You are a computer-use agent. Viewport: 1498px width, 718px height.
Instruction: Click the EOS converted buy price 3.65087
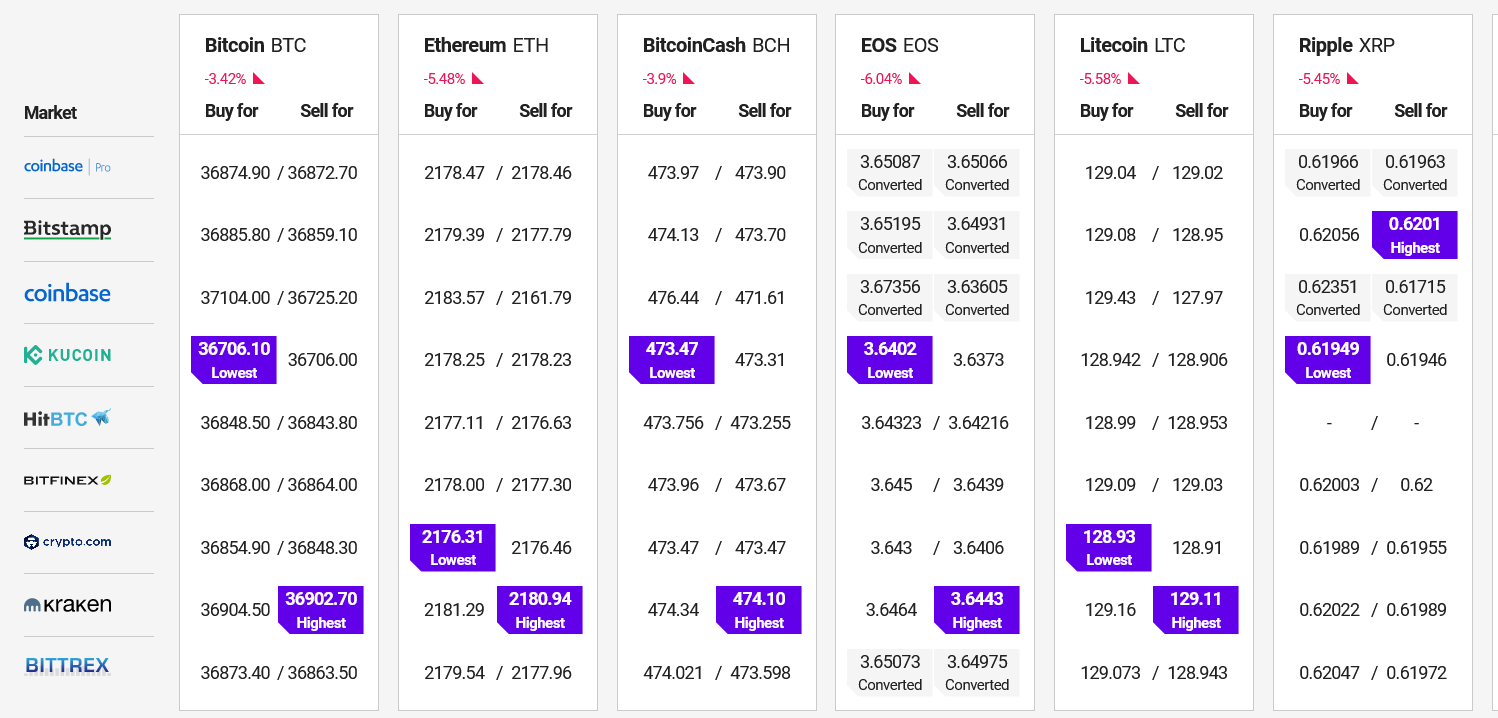[x=889, y=172]
